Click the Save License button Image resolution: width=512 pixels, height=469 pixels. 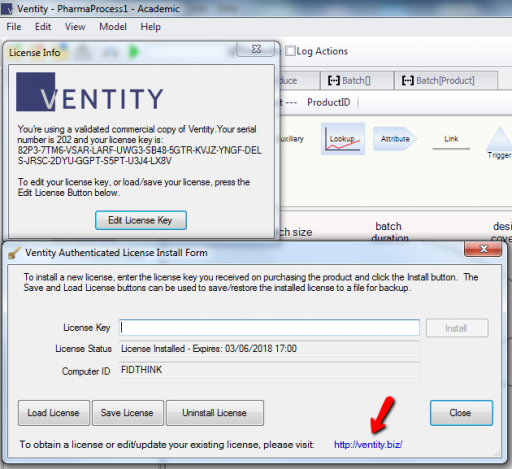(x=128, y=413)
